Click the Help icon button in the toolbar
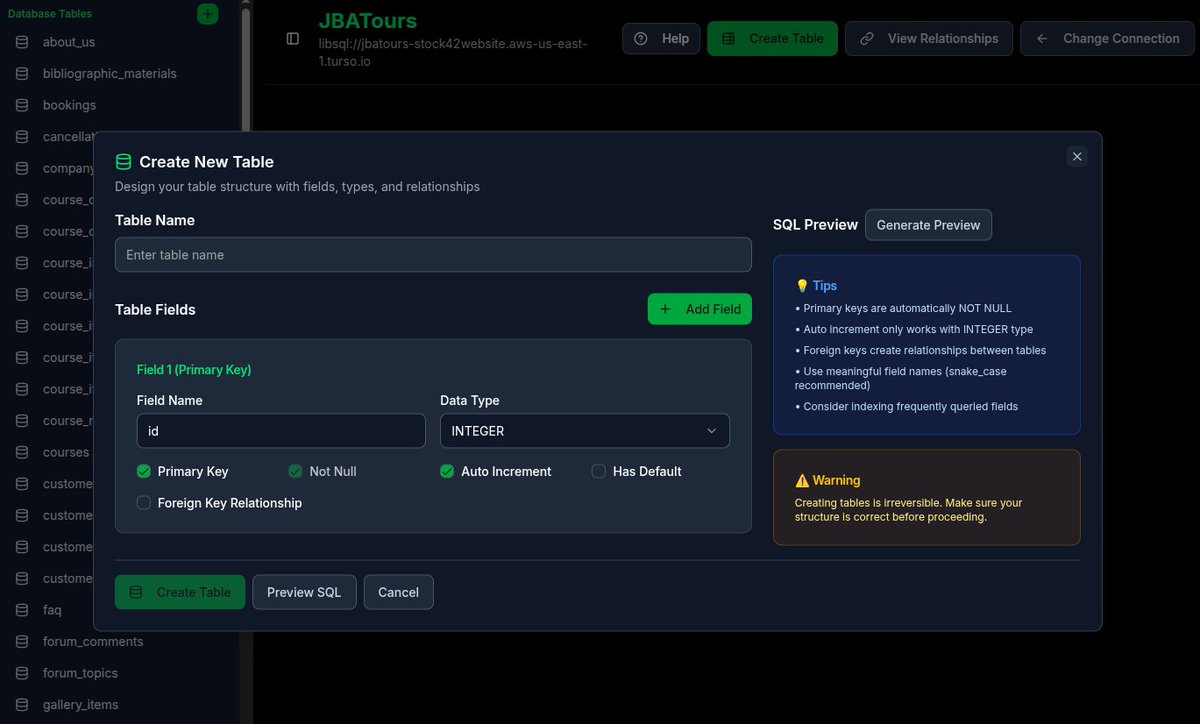Screen dimensions: 1200x724 641,38
